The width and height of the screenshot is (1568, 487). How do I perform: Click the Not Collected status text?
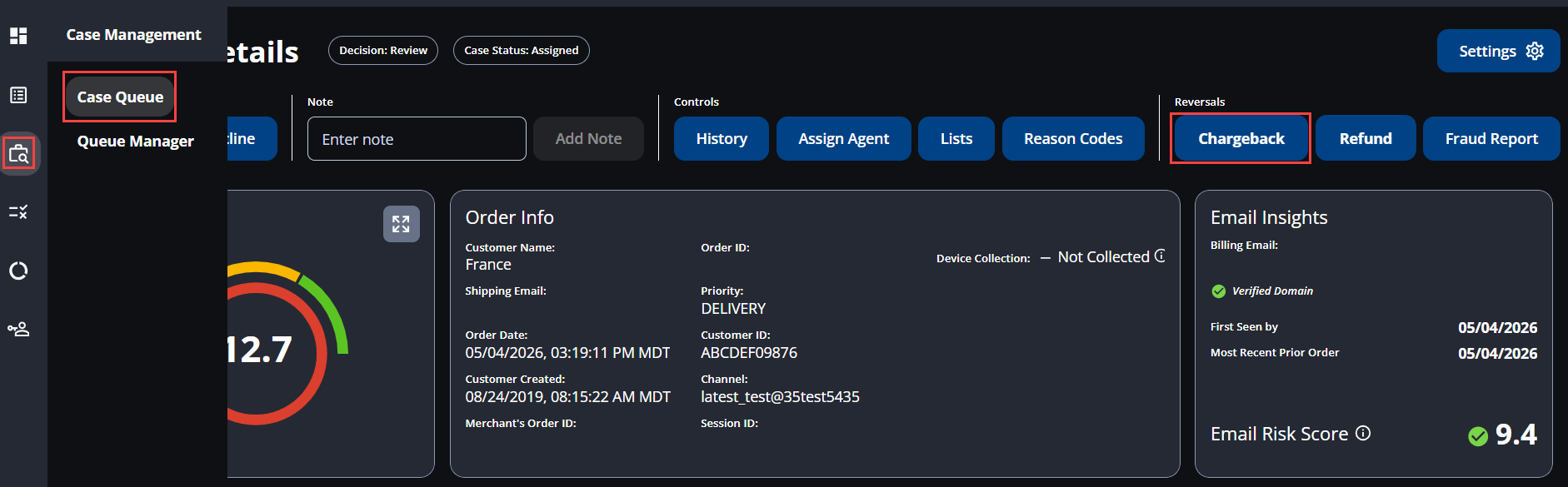(1103, 256)
